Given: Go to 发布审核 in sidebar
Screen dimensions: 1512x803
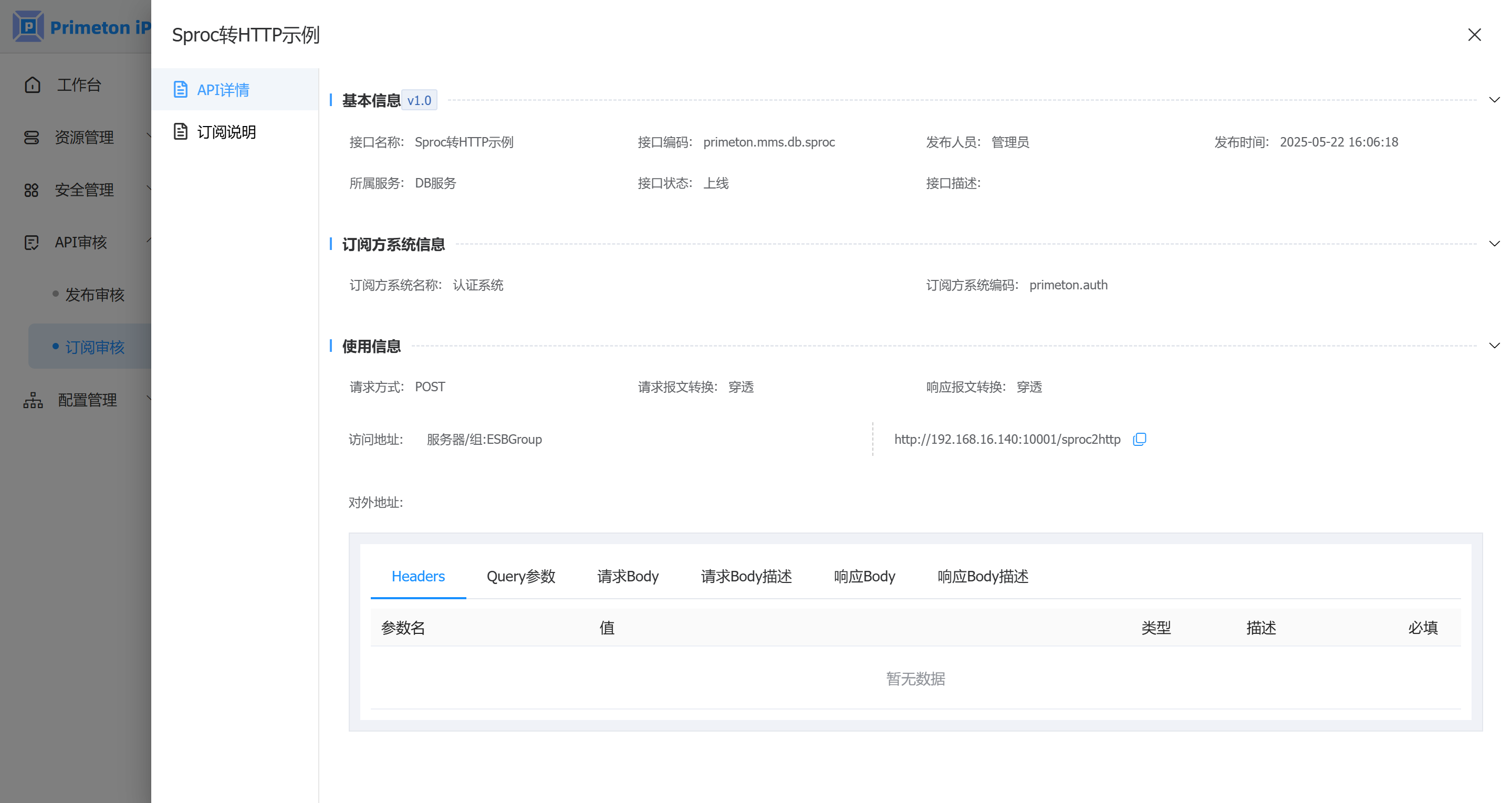Looking at the screenshot, I should tap(95, 295).
